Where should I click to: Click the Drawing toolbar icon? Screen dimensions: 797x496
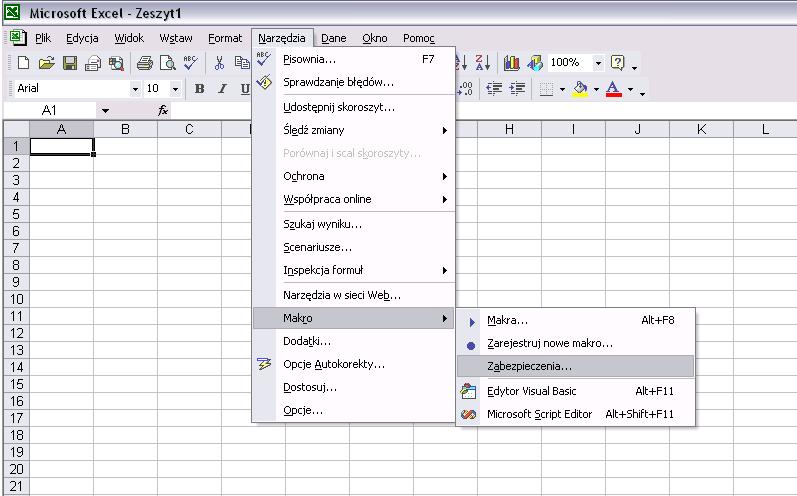click(535, 63)
